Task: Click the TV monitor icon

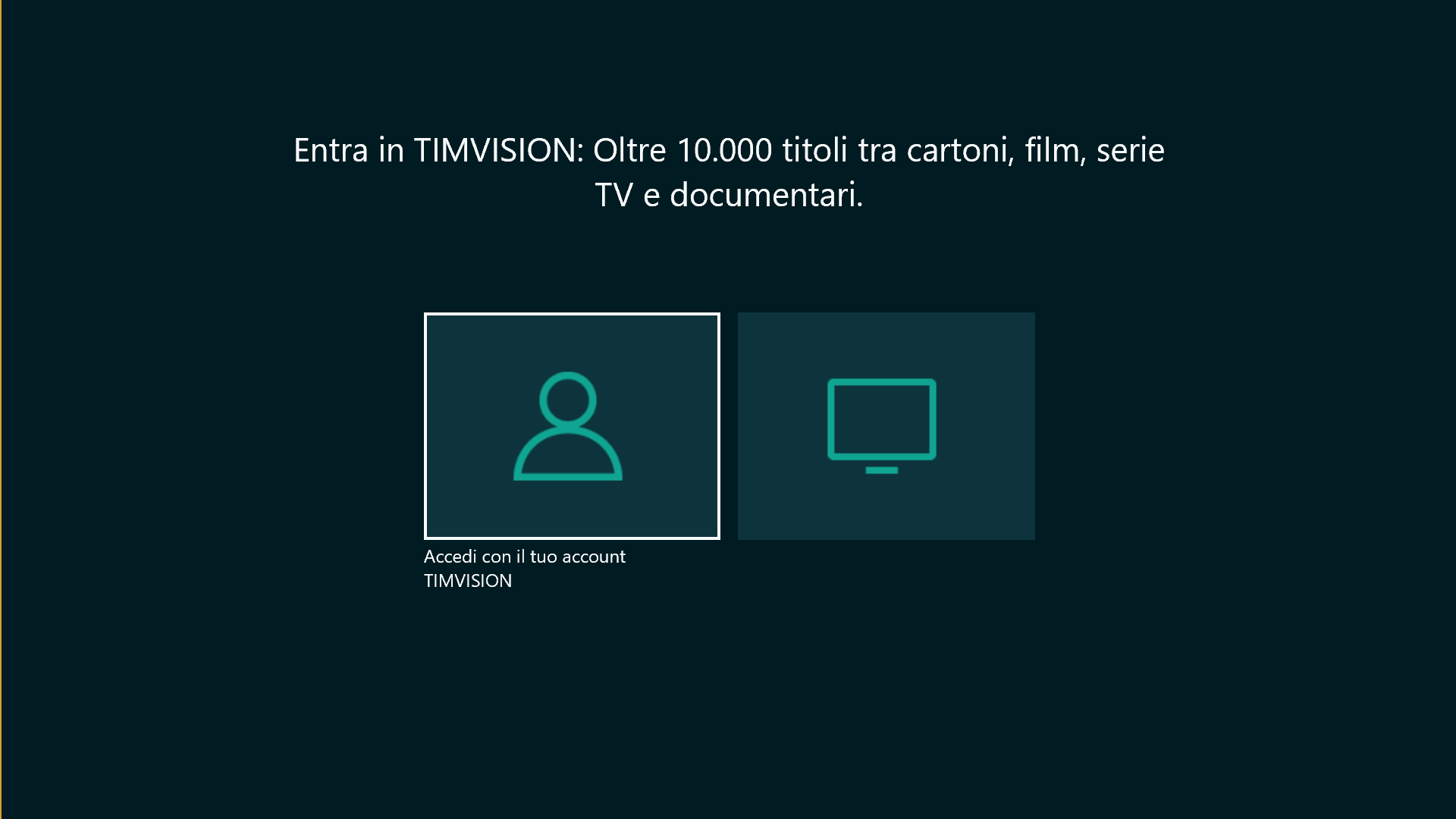Action: coord(881,425)
